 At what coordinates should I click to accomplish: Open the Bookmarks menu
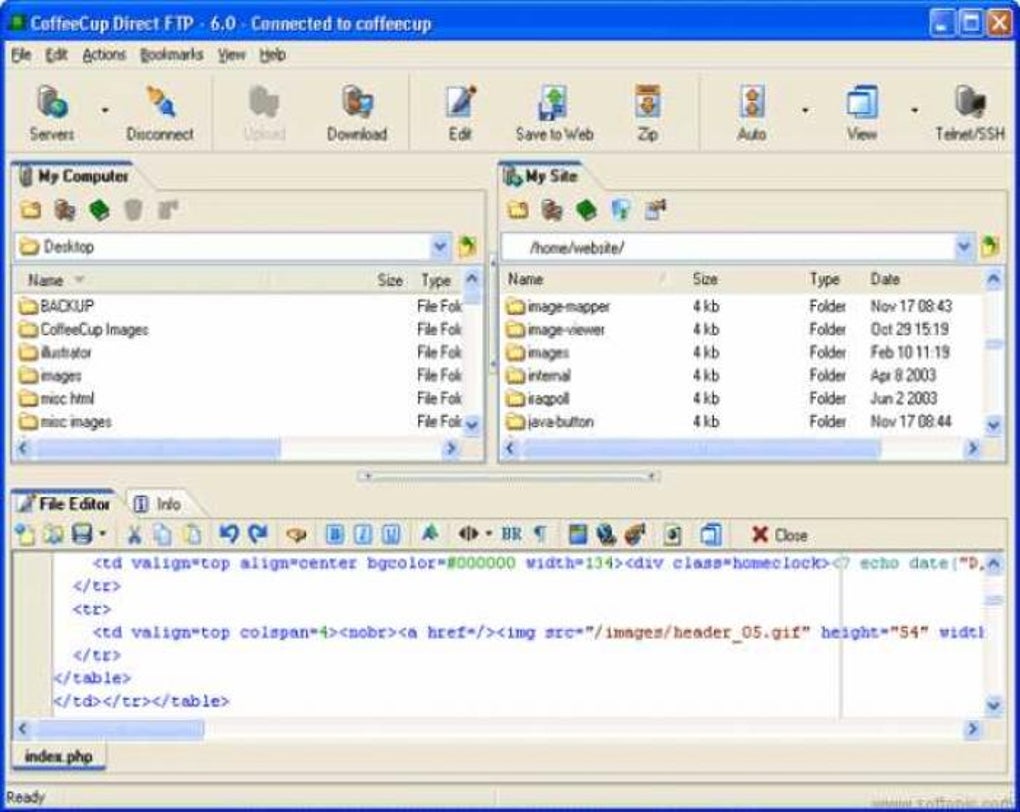click(172, 55)
